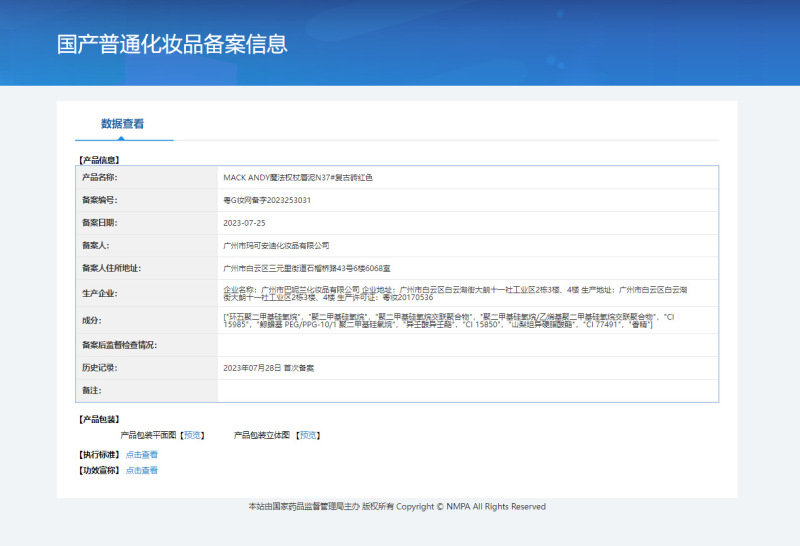Select the filer company 广州市玛可安迪化妆品有限公司
Viewport: 800px width, 546px height.
point(276,245)
